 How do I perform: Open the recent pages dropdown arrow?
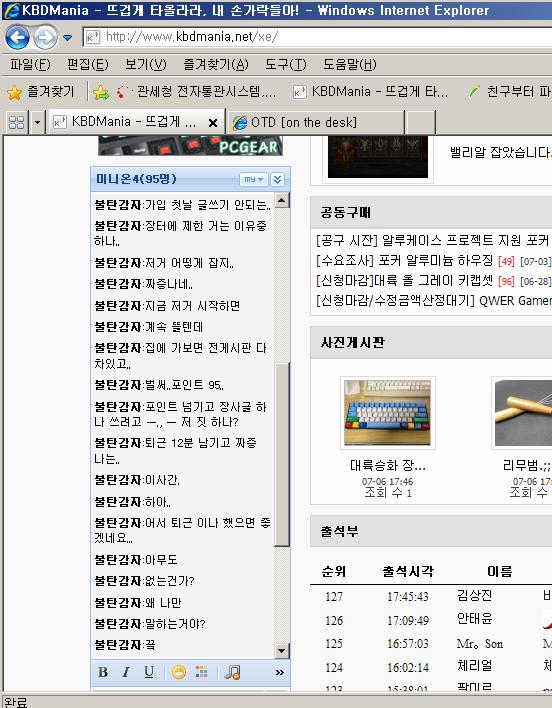coord(68,38)
